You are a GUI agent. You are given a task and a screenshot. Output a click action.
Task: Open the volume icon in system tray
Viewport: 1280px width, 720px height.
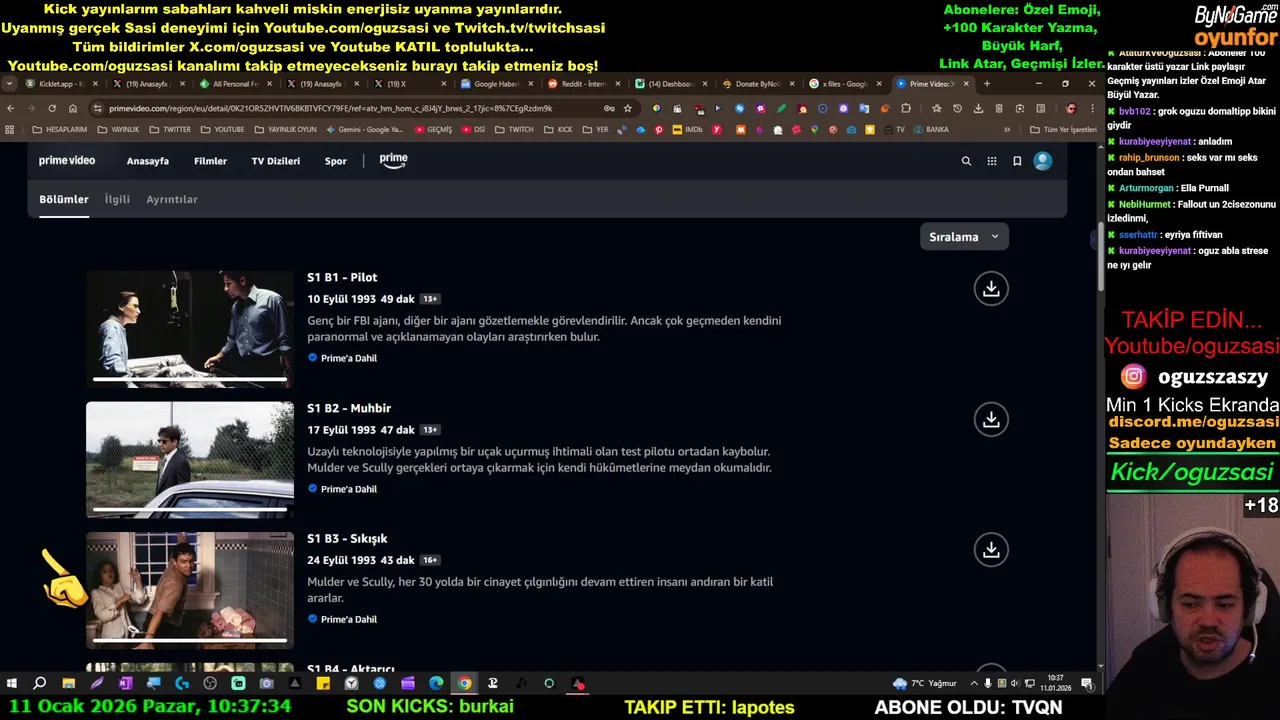pyautogui.click(x=1015, y=684)
